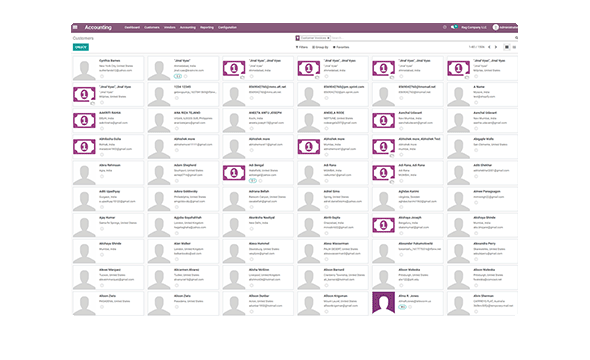The height and width of the screenshot is (360, 590).
Task: Open the Reporting menu
Action: [x=207, y=27]
